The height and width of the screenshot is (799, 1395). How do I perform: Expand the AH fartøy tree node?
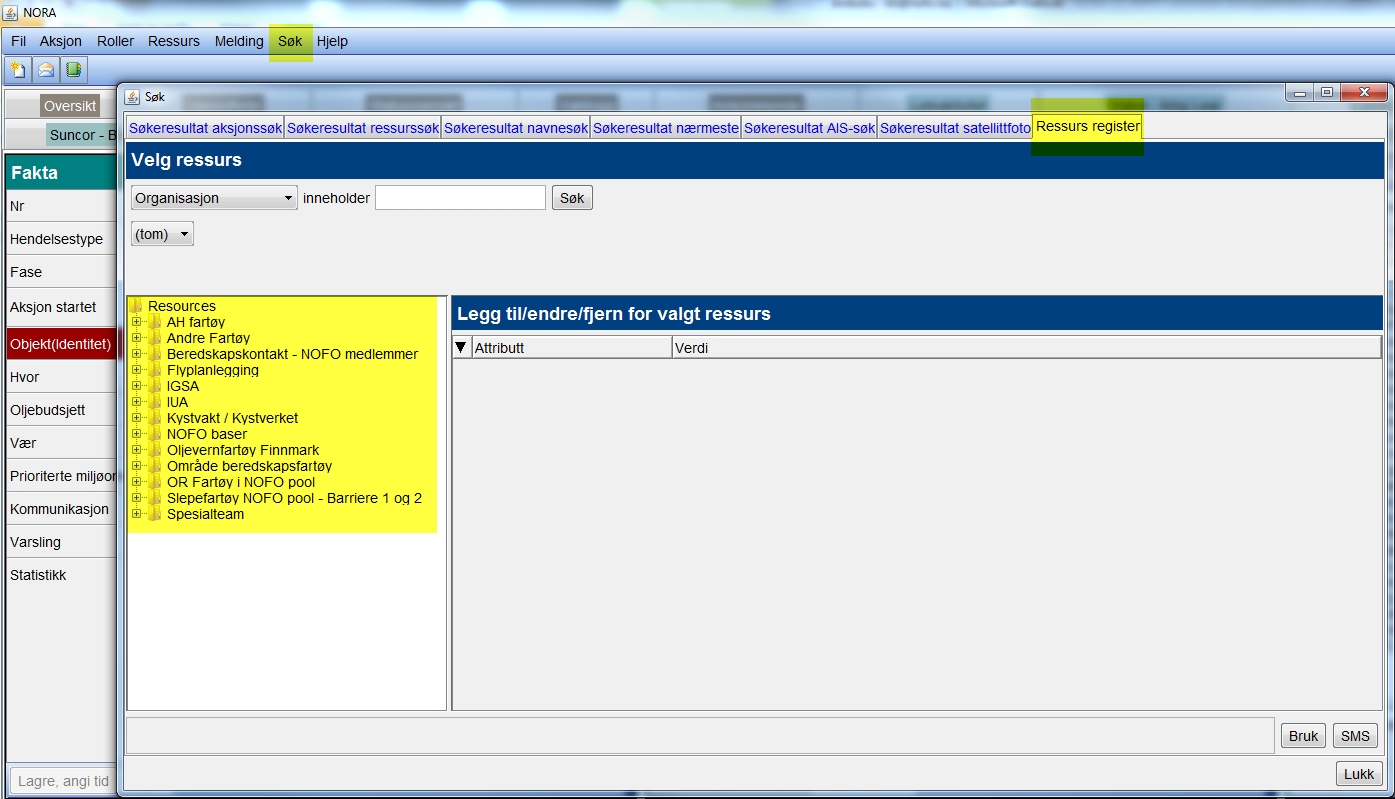[136, 322]
